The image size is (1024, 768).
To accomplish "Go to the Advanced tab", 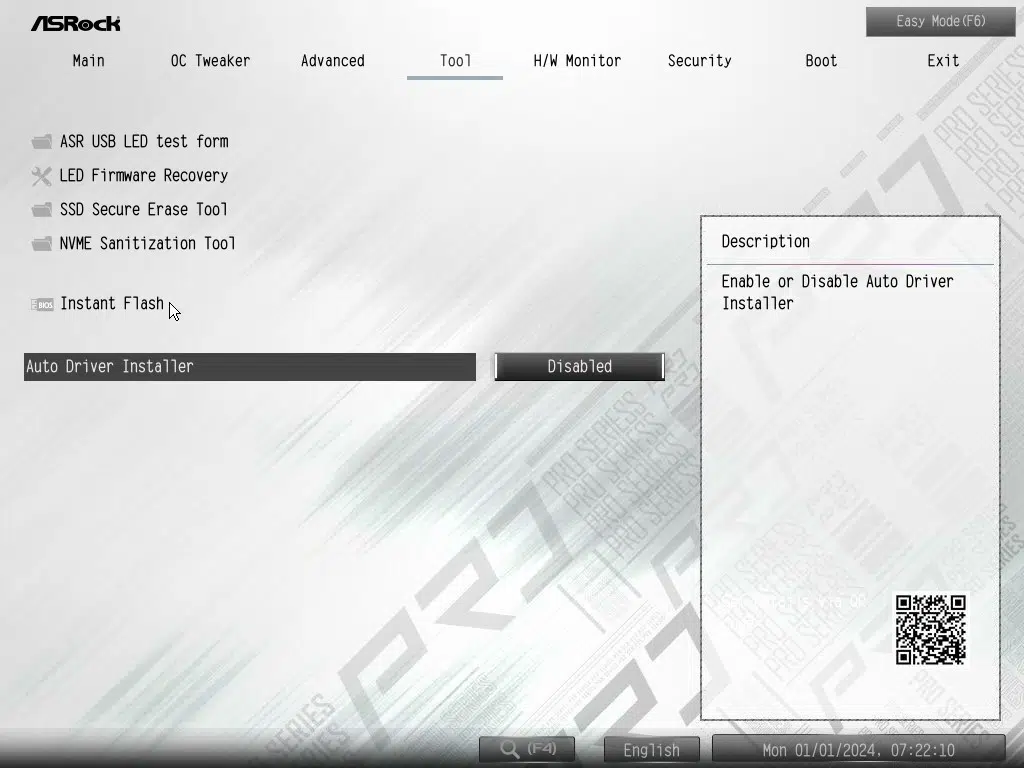I will coord(332,61).
